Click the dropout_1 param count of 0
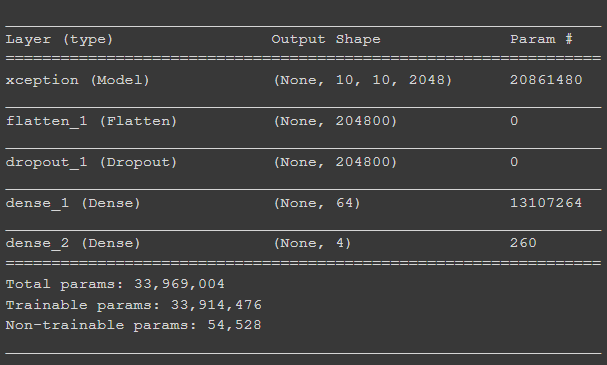The width and height of the screenshot is (607, 365). click(x=514, y=162)
